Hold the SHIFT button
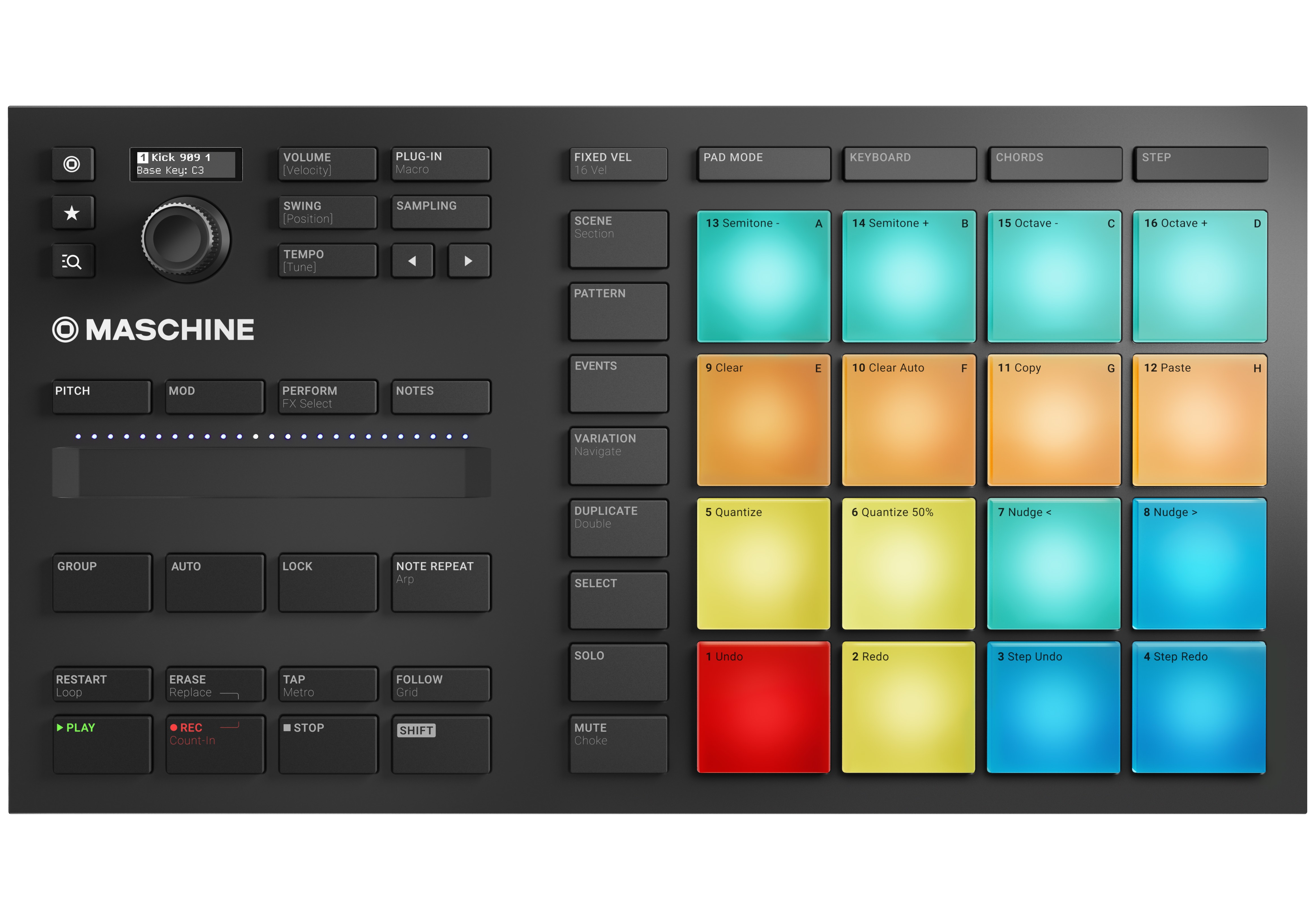 click(441, 744)
